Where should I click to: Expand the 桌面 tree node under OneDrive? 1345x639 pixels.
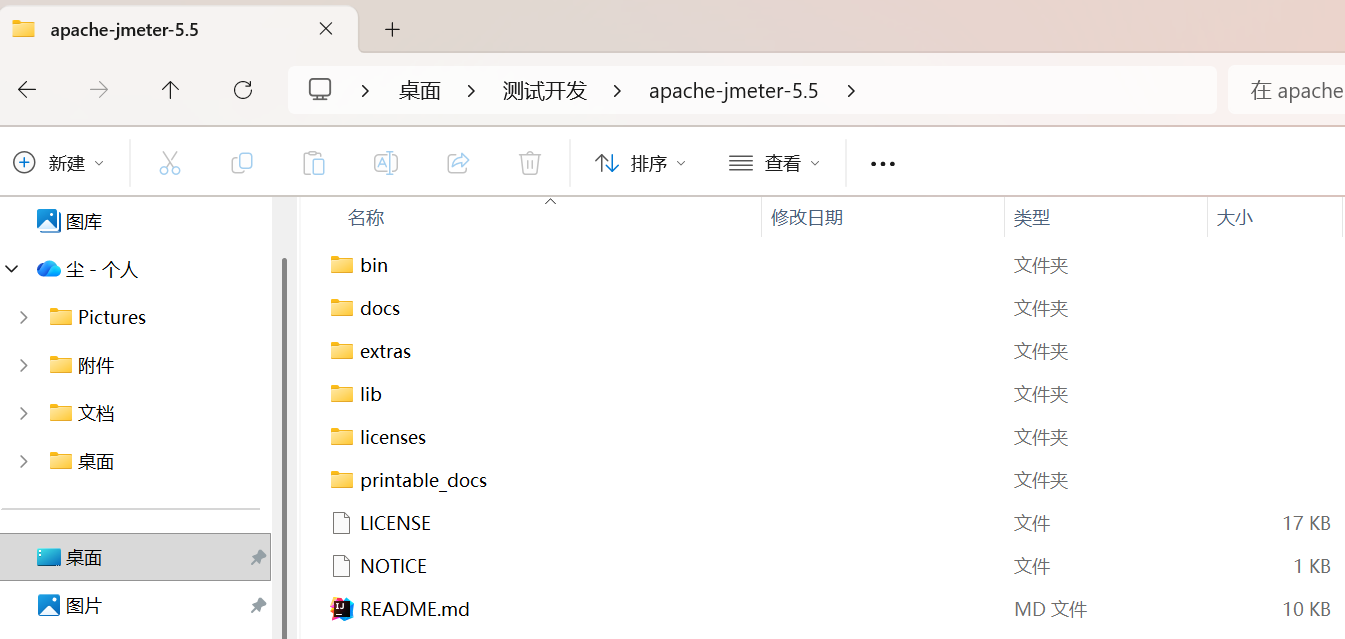24,461
